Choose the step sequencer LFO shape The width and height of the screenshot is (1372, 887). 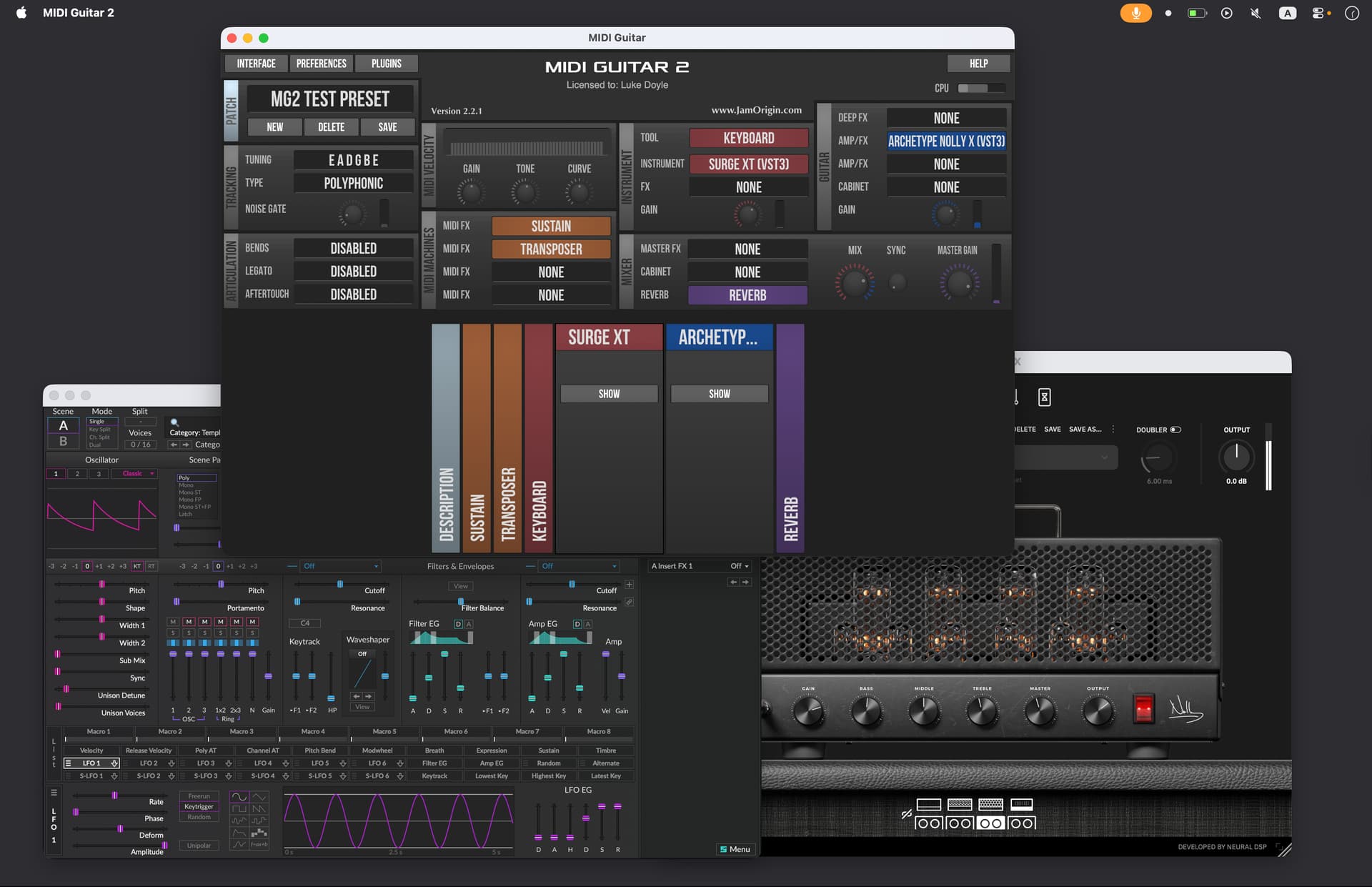click(x=259, y=833)
